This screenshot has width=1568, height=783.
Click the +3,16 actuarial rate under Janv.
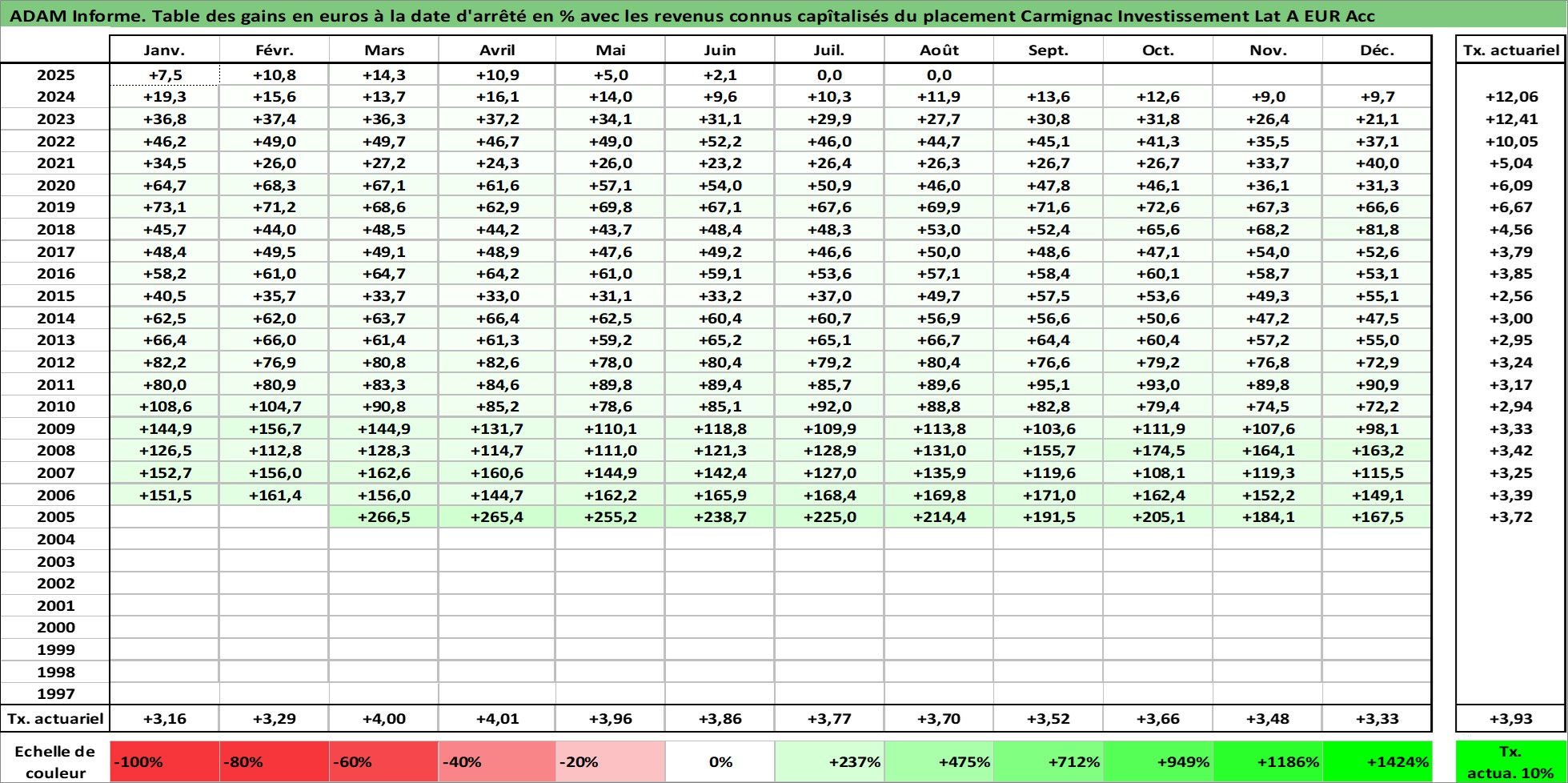click(x=164, y=718)
